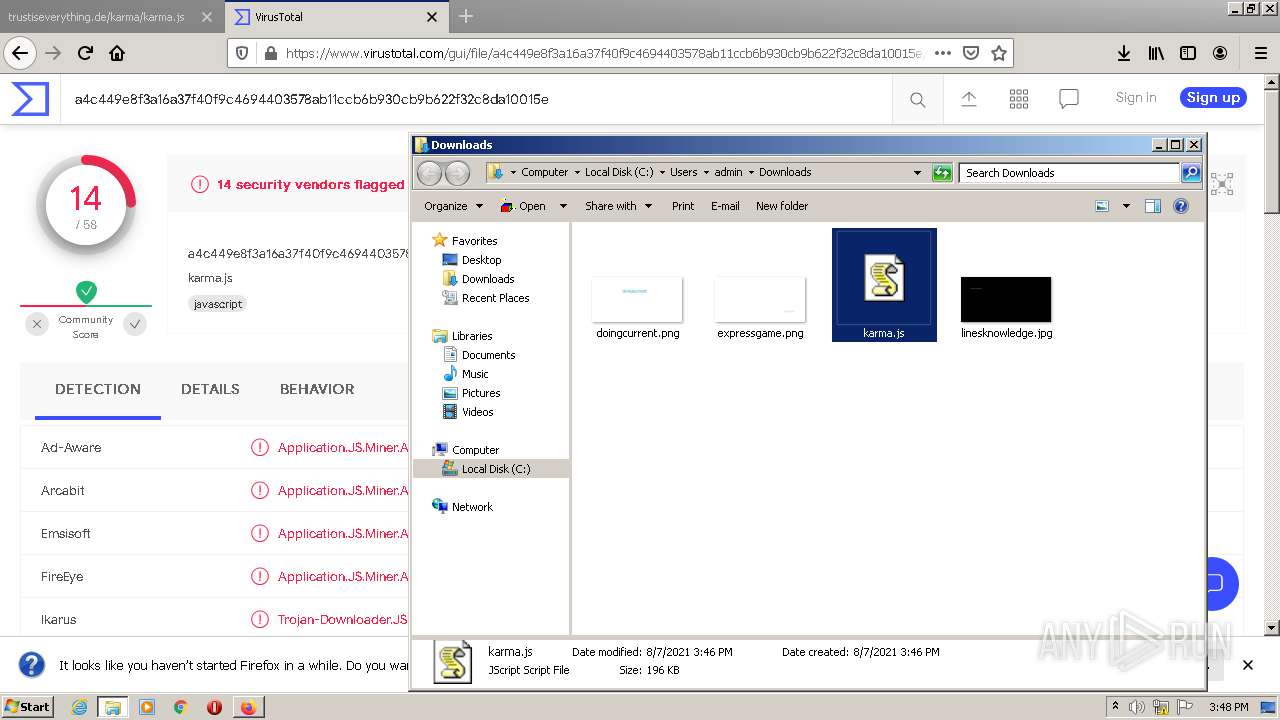
Task: Open Share with dropdown
Action: tap(618, 206)
